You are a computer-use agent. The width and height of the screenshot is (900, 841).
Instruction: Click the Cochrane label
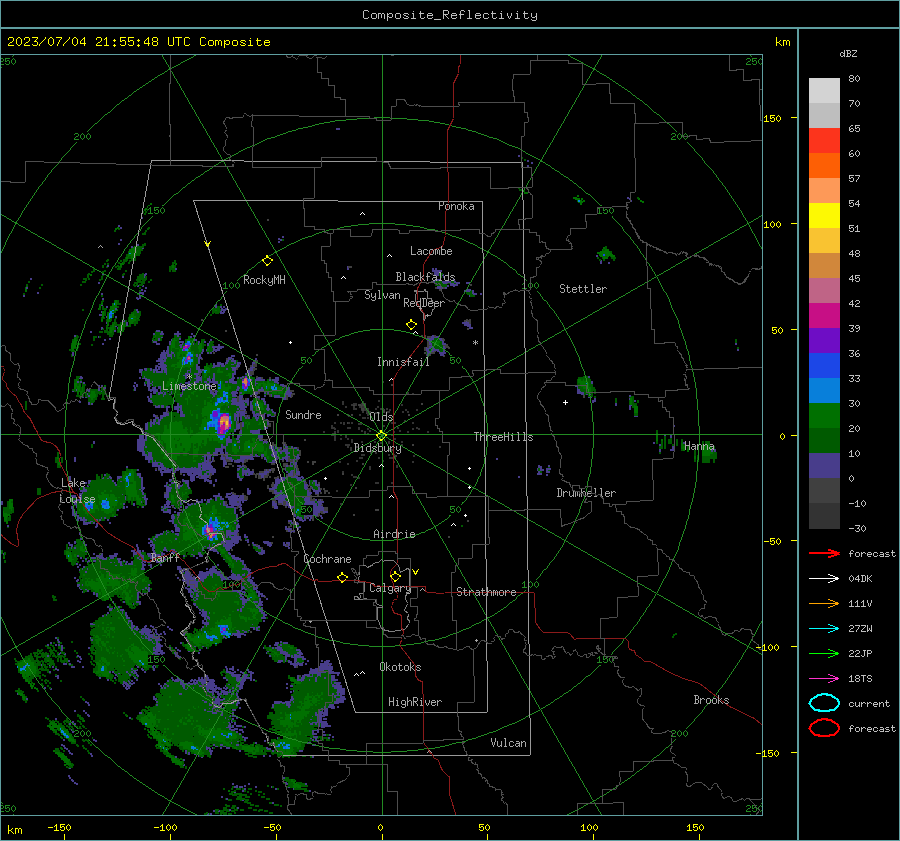[327, 559]
